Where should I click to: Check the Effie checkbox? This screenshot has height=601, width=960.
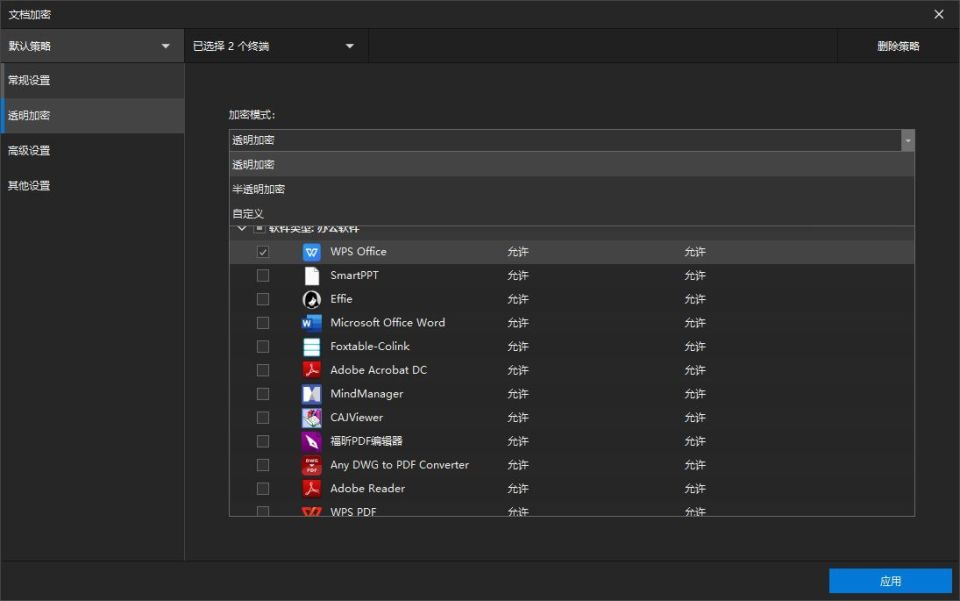(x=263, y=299)
